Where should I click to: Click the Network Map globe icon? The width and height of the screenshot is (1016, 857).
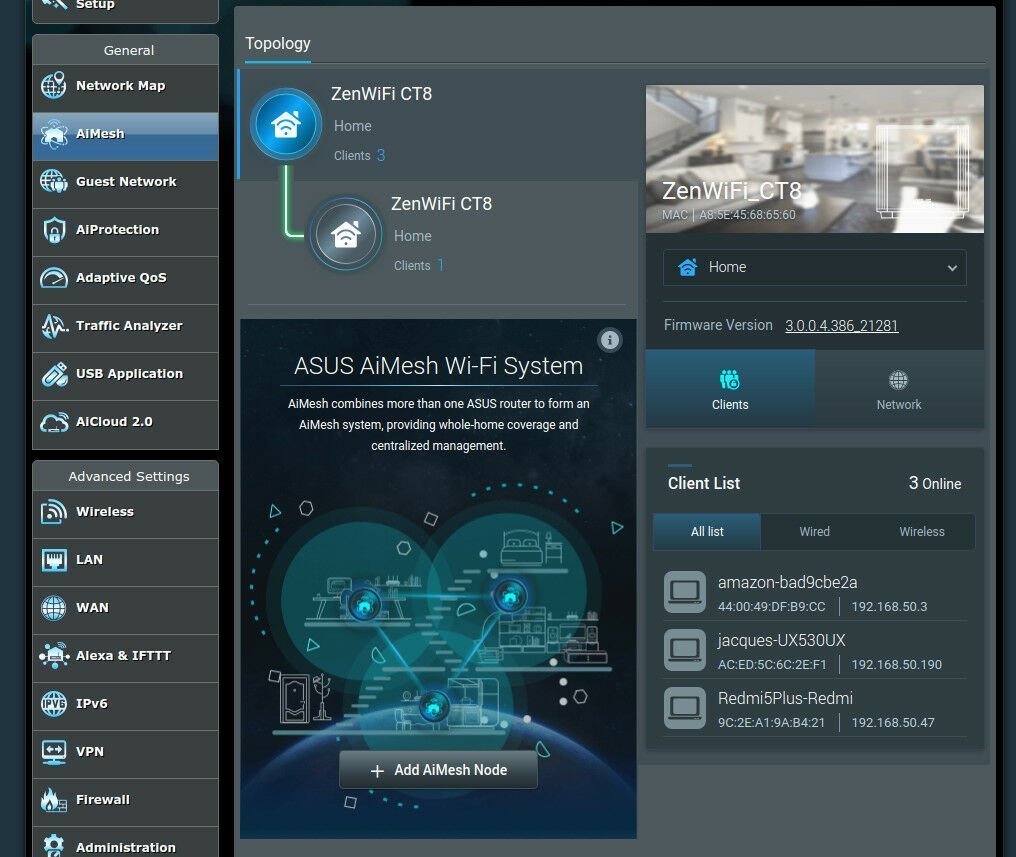(x=54, y=86)
